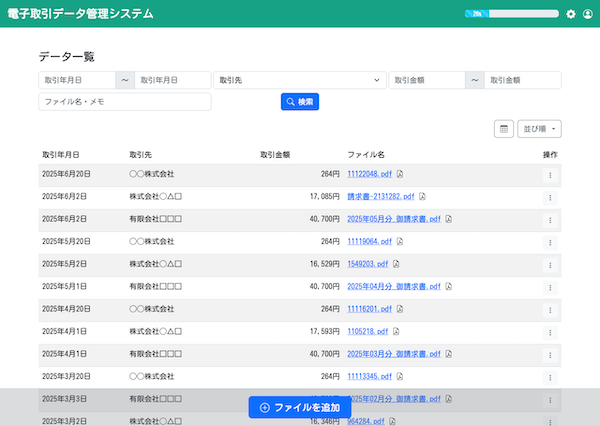Image resolution: width=600 pixels, height=426 pixels.
Task: Click the 取引年月日 column header
Action: 61,155
